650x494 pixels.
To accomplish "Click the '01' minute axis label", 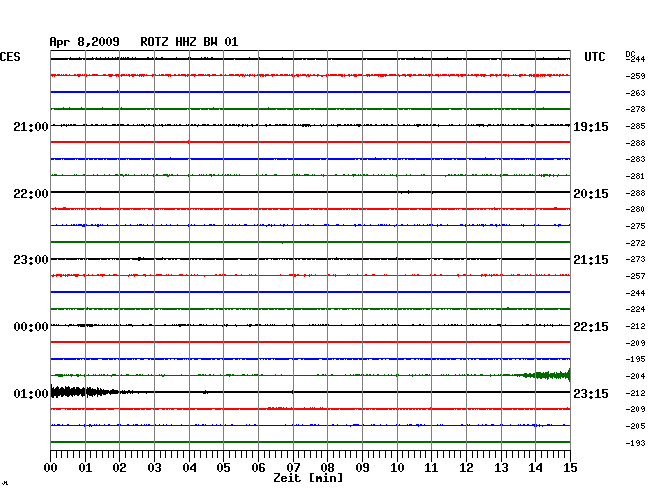I will (x=85, y=468).
